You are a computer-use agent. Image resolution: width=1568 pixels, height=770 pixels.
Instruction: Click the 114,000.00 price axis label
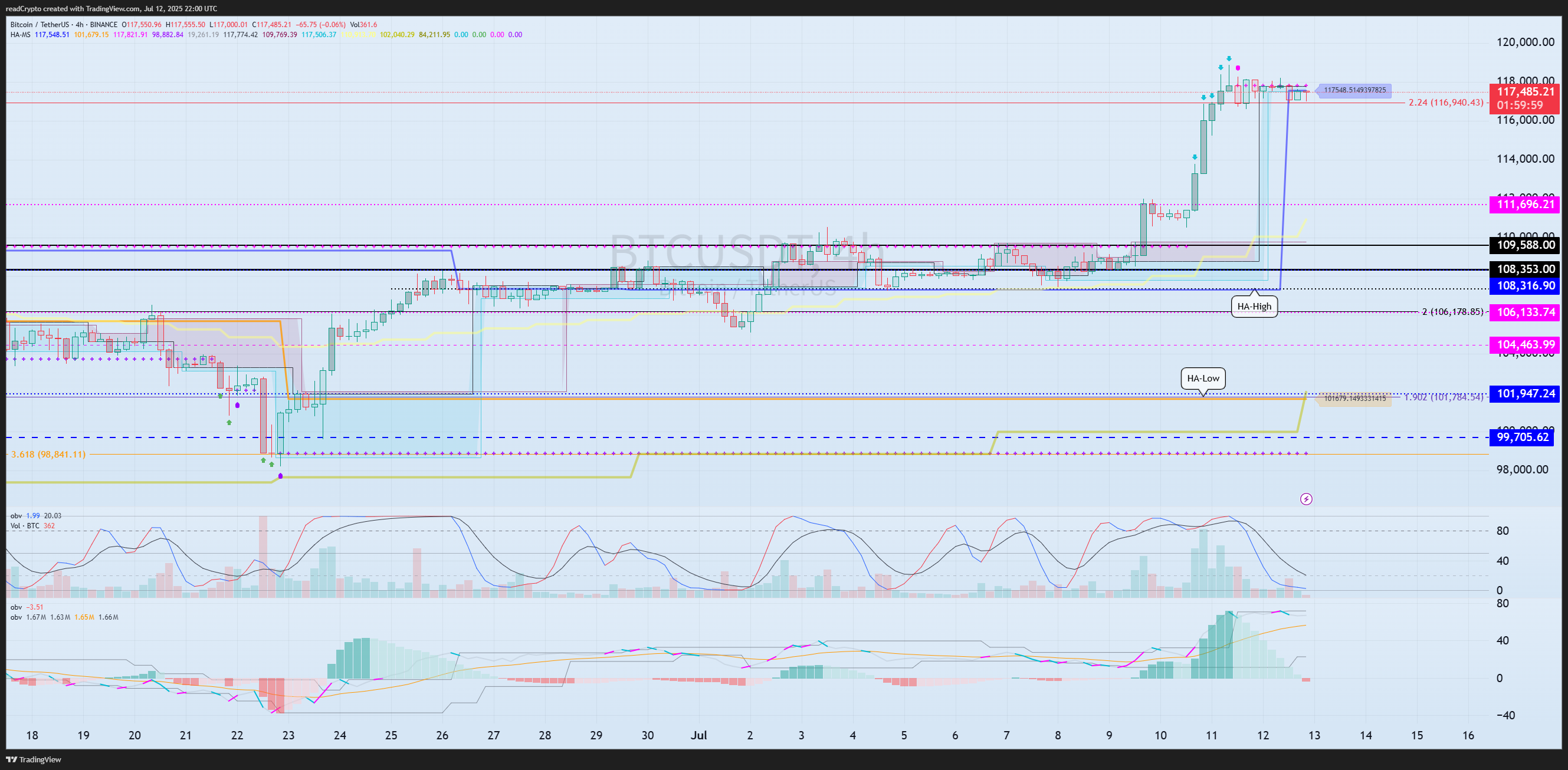tap(1526, 159)
